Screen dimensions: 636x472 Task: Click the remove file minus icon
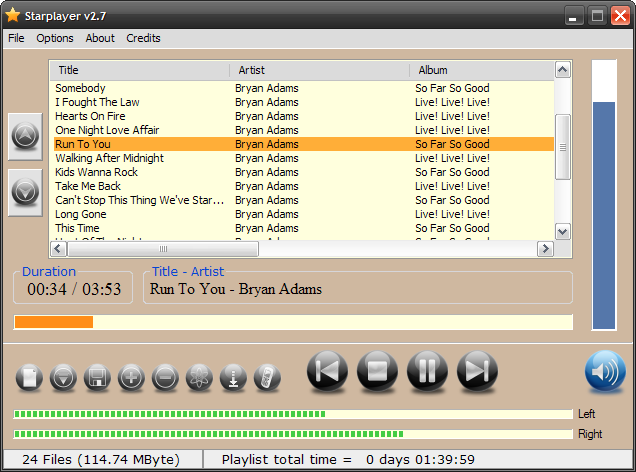pos(166,377)
